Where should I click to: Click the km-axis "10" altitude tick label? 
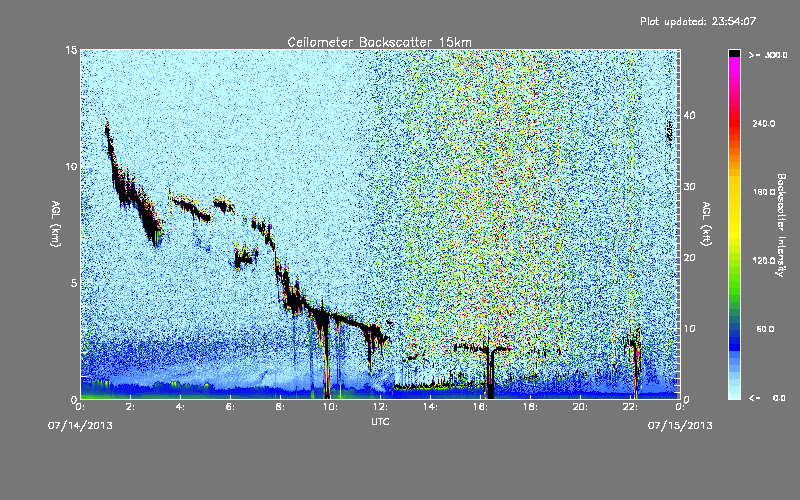tap(71, 166)
